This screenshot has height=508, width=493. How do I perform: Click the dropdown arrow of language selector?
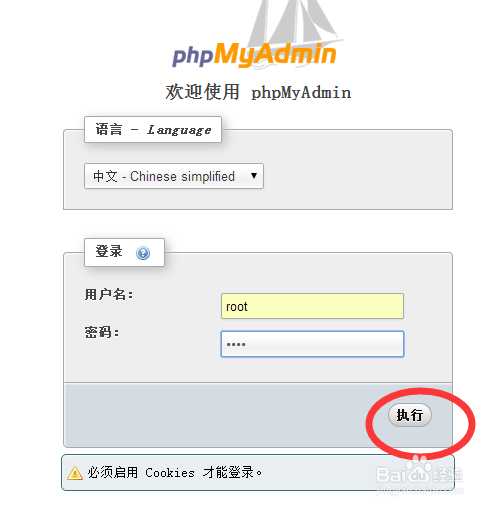(x=254, y=176)
